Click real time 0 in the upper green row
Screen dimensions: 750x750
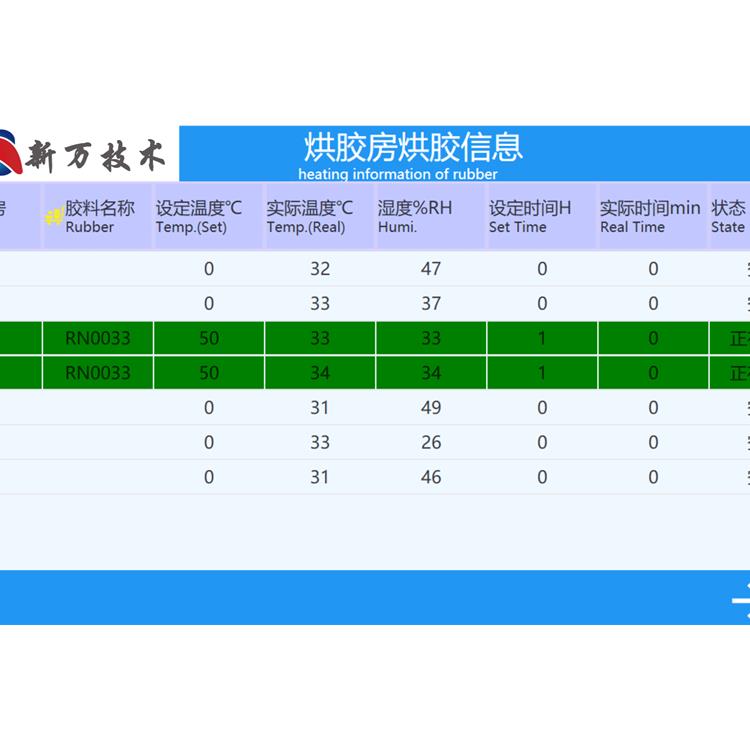tap(653, 338)
